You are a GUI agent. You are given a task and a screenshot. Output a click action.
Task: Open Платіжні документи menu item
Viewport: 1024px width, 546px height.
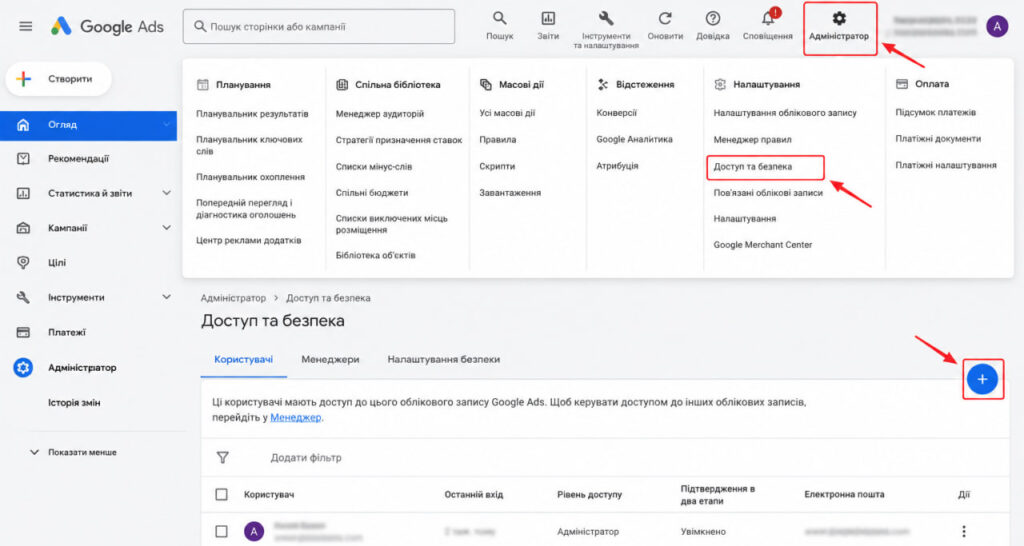click(x=938, y=138)
